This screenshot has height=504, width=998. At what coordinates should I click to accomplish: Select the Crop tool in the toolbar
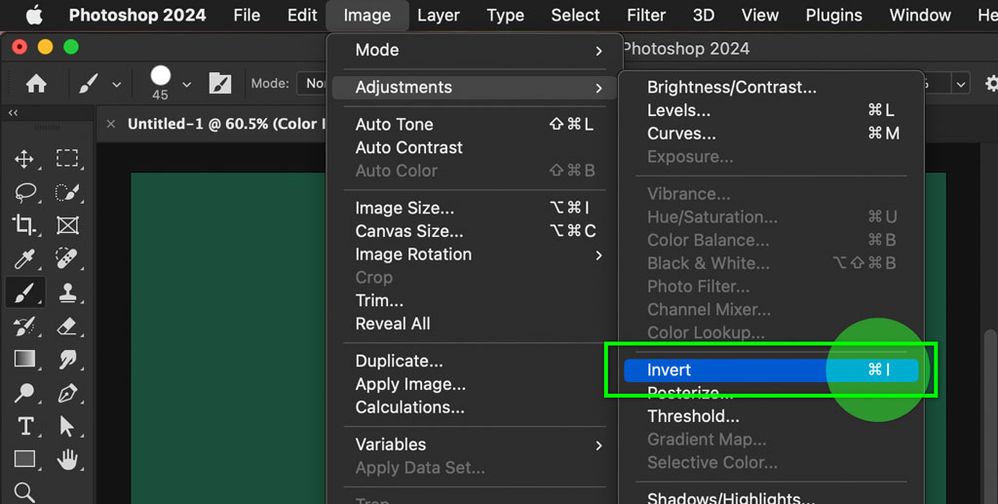click(24, 225)
